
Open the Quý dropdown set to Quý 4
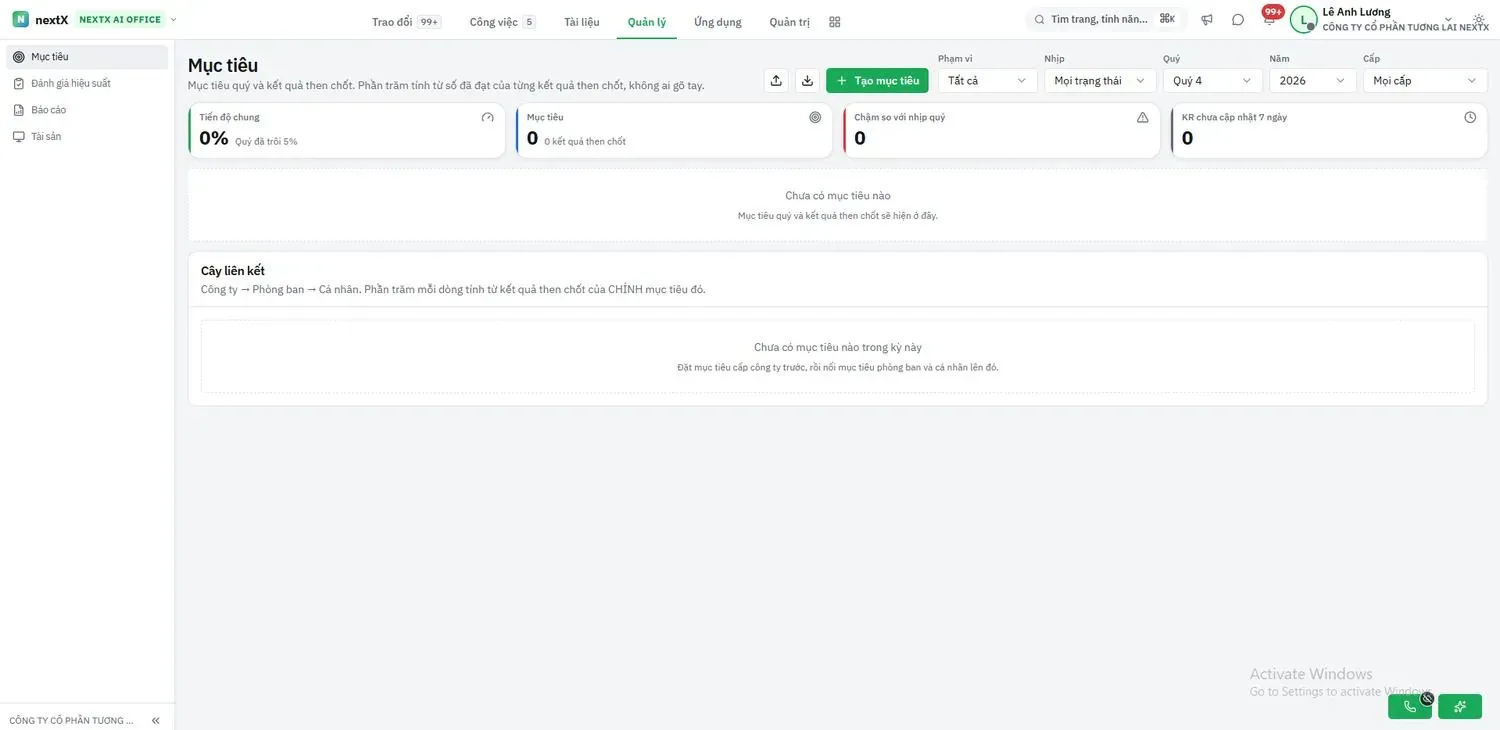[x=1213, y=81]
